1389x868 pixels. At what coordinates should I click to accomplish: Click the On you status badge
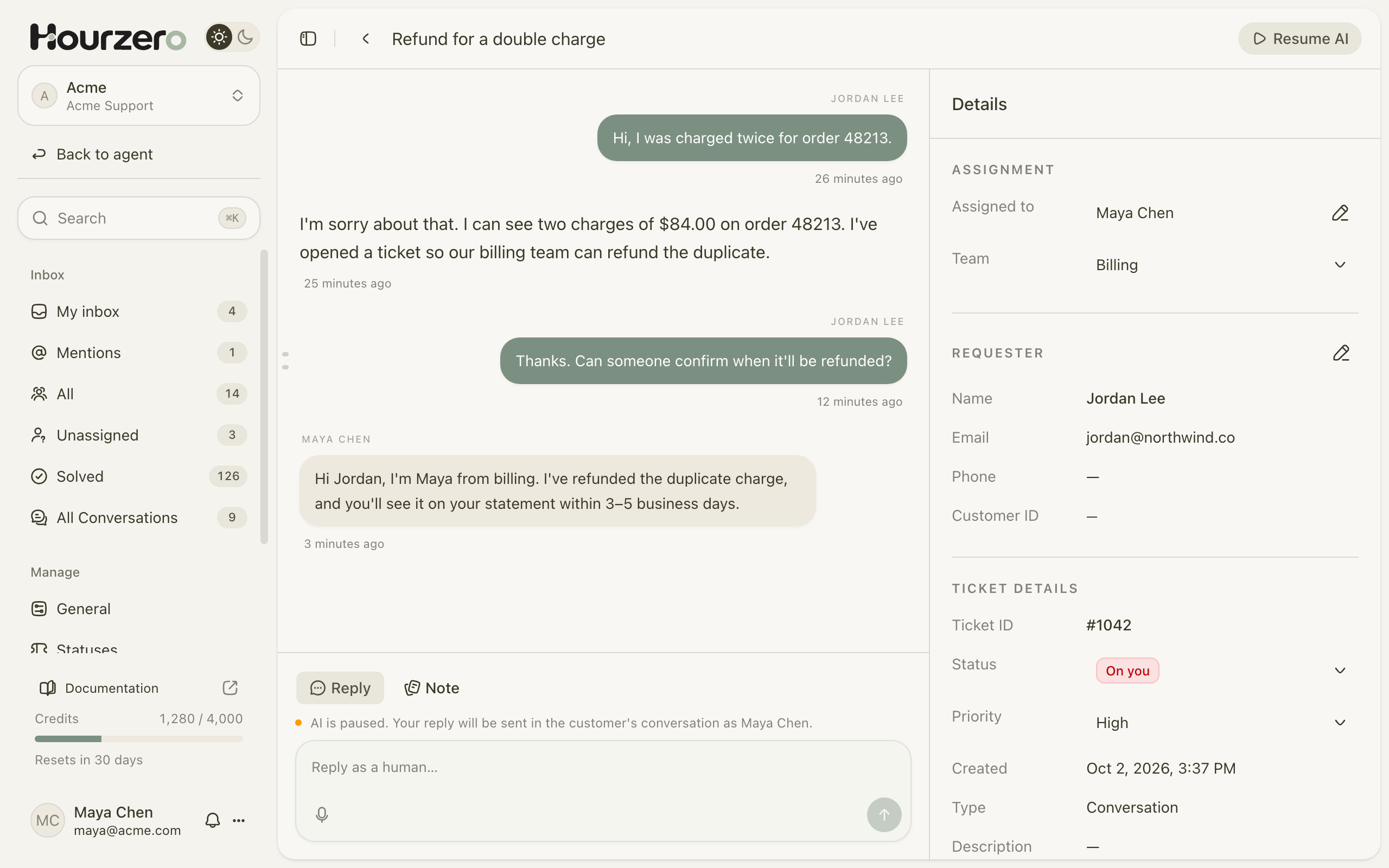click(1127, 671)
